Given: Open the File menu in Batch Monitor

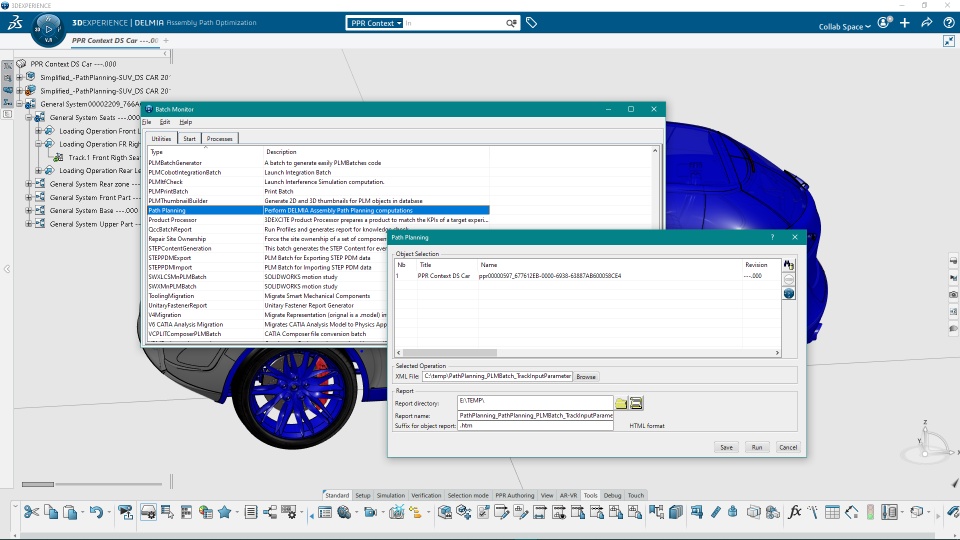Looking at the screenshot, I should coord(147,122).
